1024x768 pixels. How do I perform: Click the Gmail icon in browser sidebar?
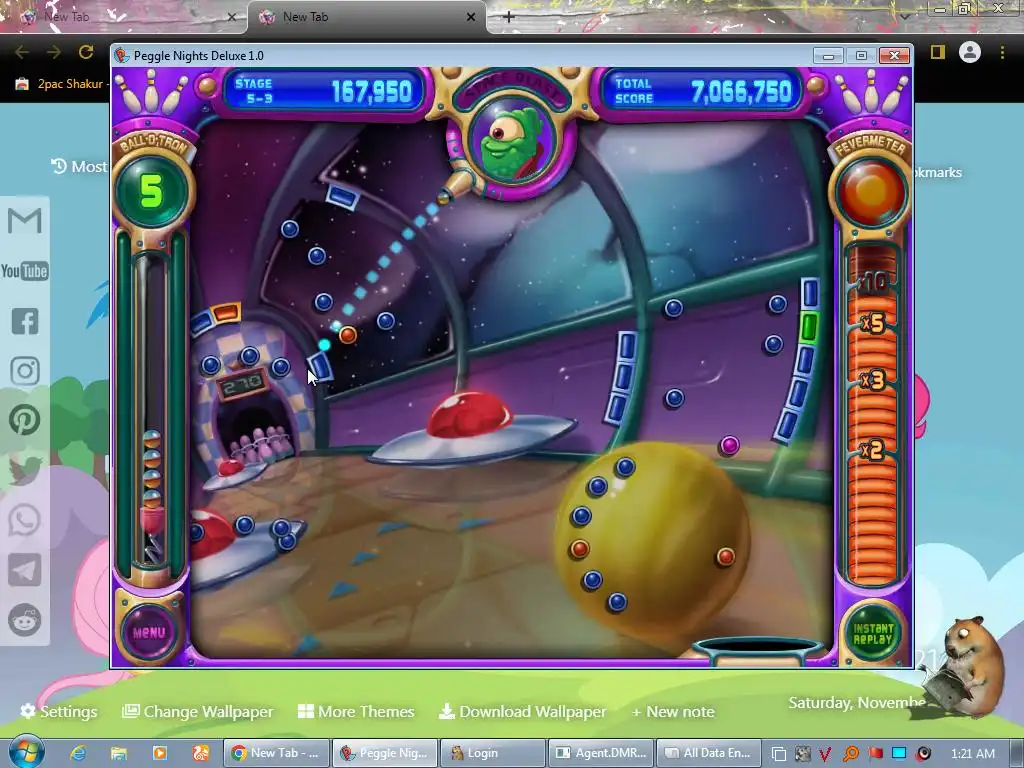25,221
